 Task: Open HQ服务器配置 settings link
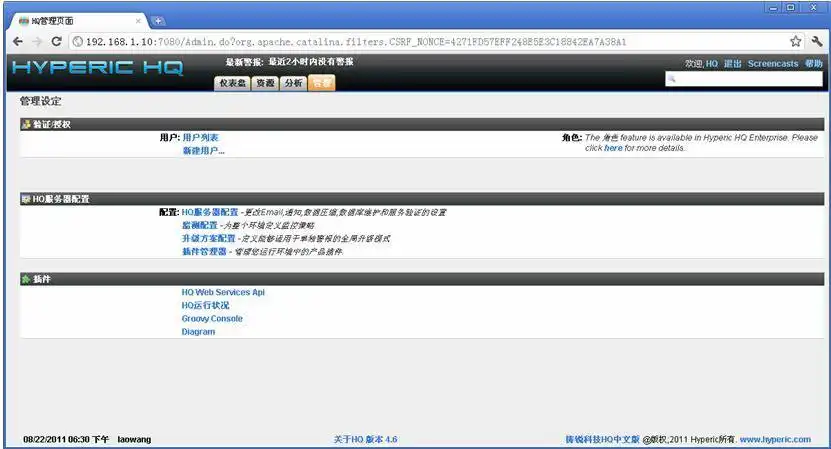point(210,213)
